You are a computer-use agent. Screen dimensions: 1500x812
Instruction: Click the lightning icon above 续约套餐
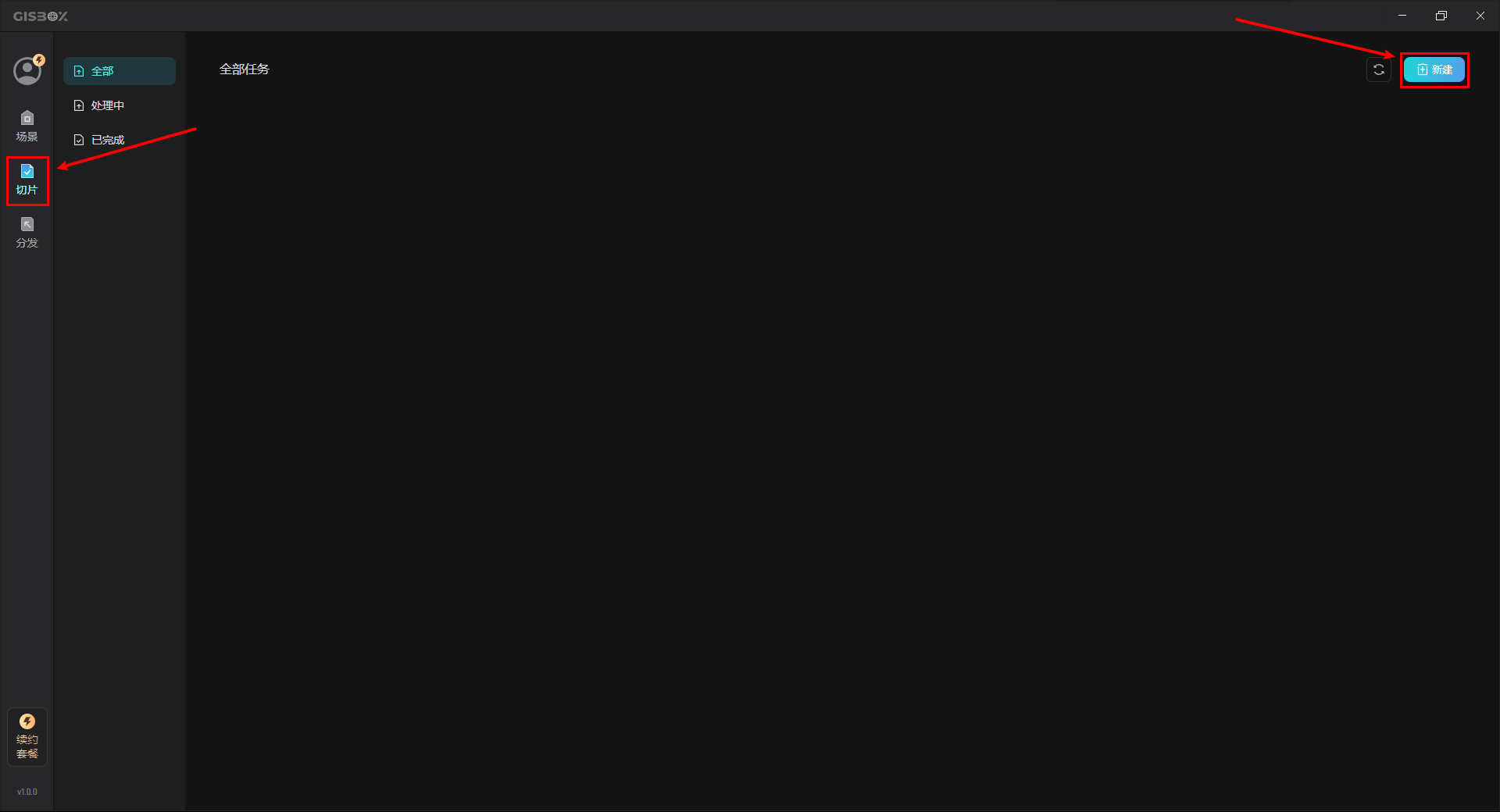[27, 721]
